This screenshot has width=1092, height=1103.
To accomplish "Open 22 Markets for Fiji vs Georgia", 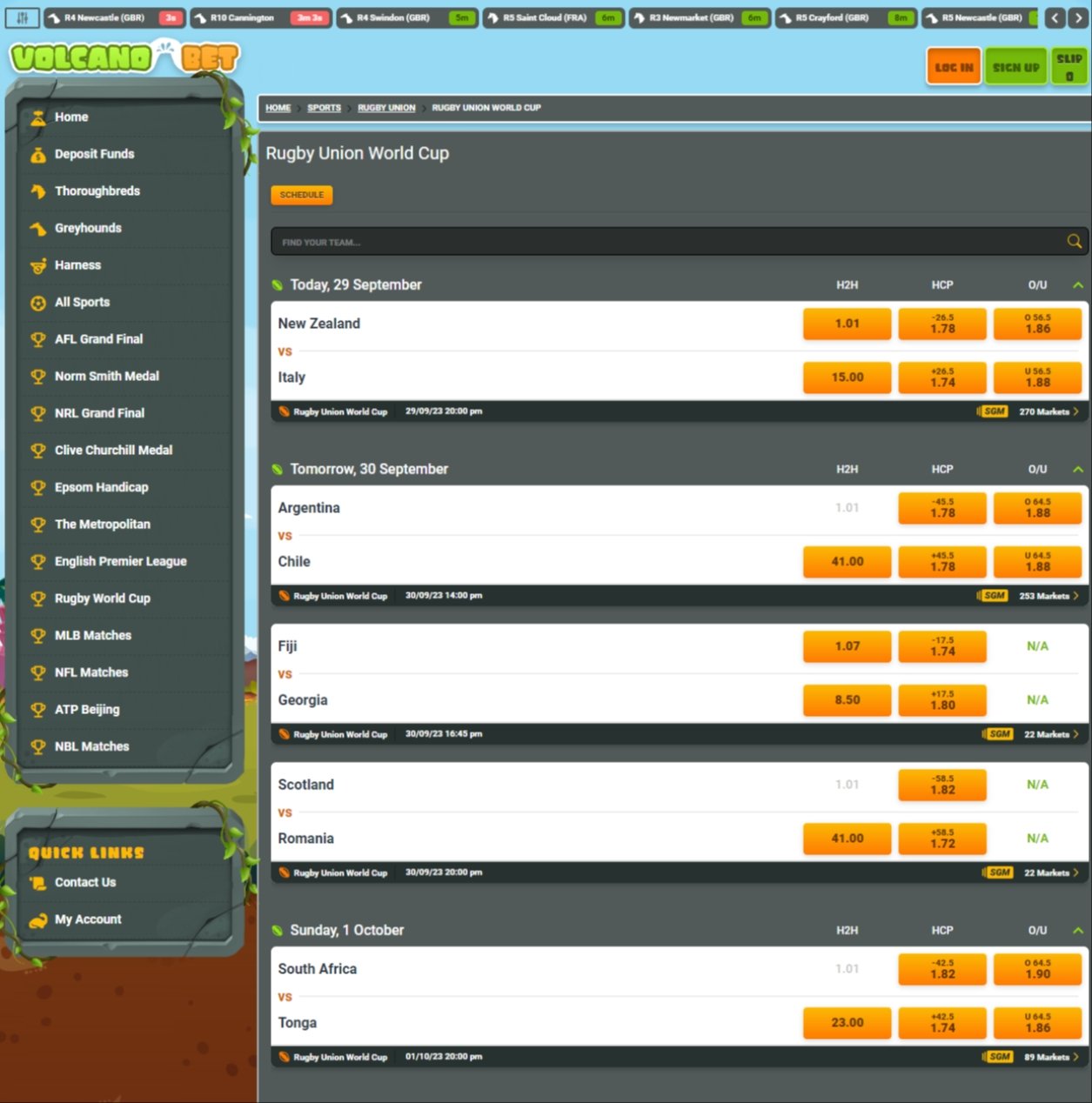I will click(1051, 734).
